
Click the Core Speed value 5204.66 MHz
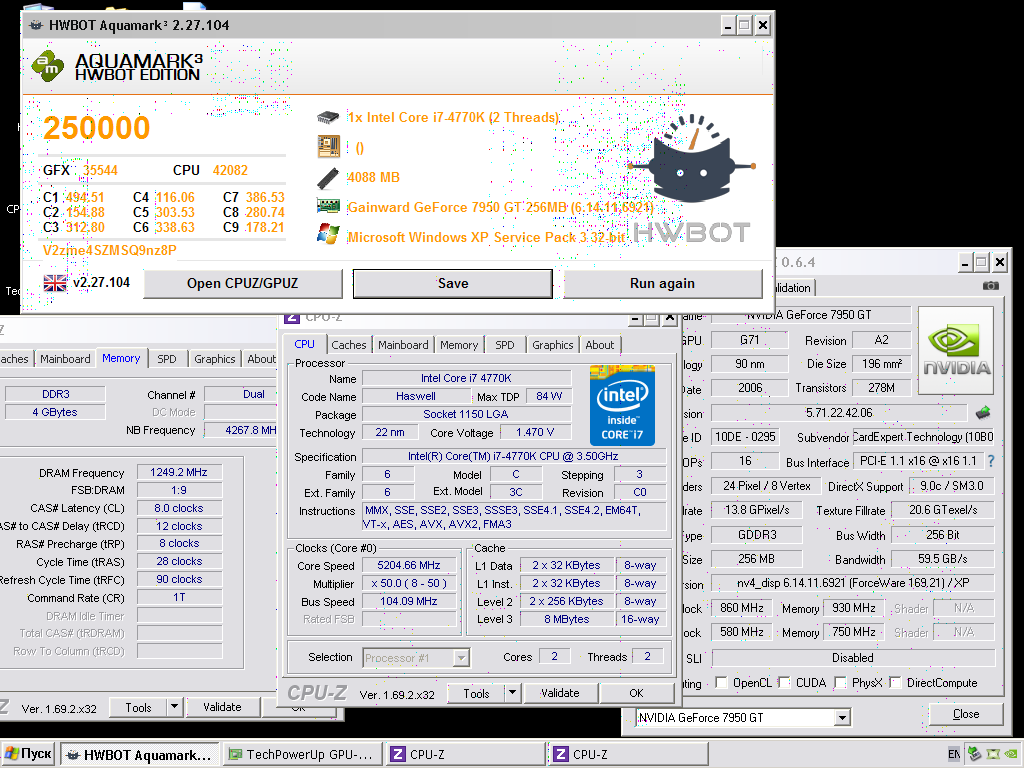point(409,566)
